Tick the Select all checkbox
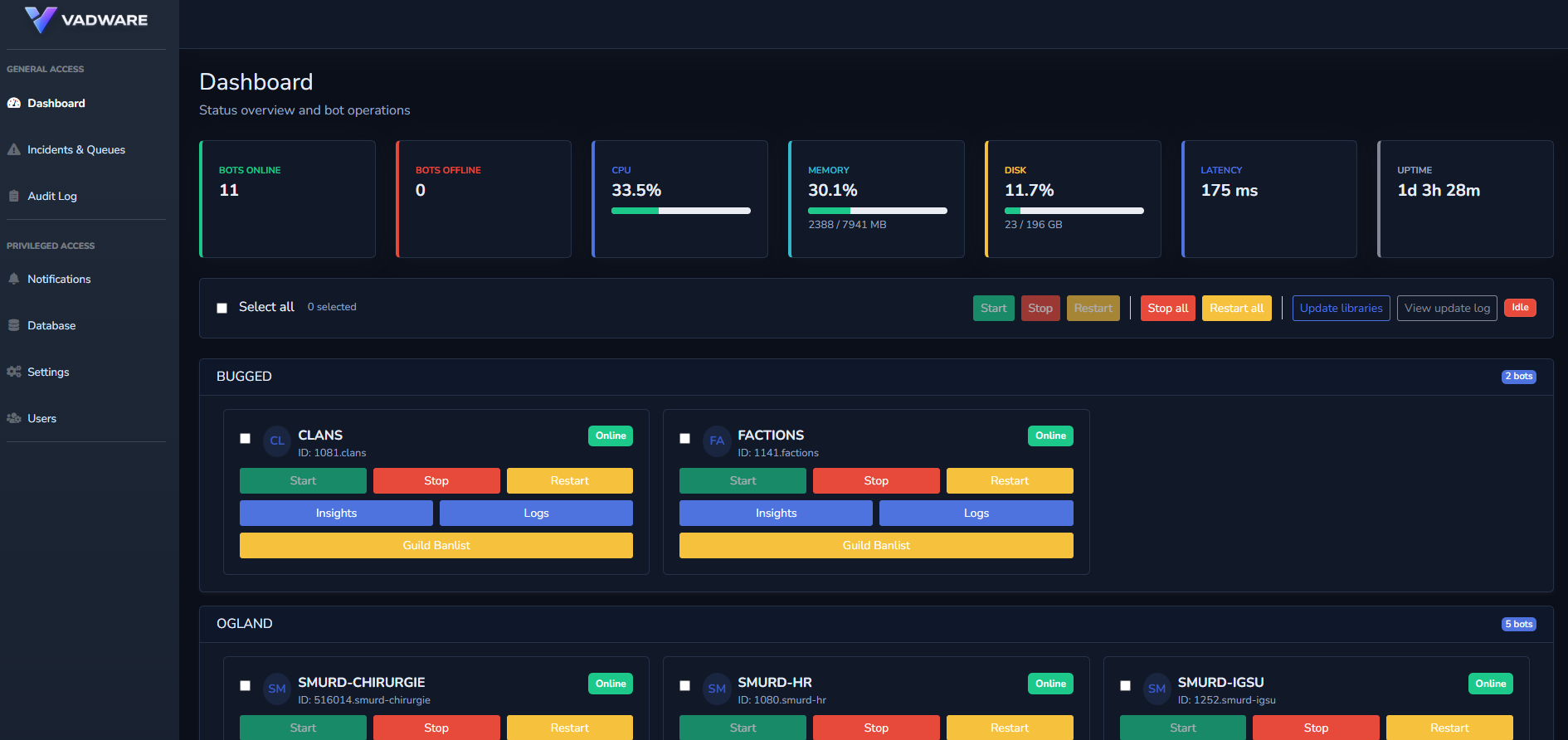This screenshot has width=1568, height=740. click(222, 308)
